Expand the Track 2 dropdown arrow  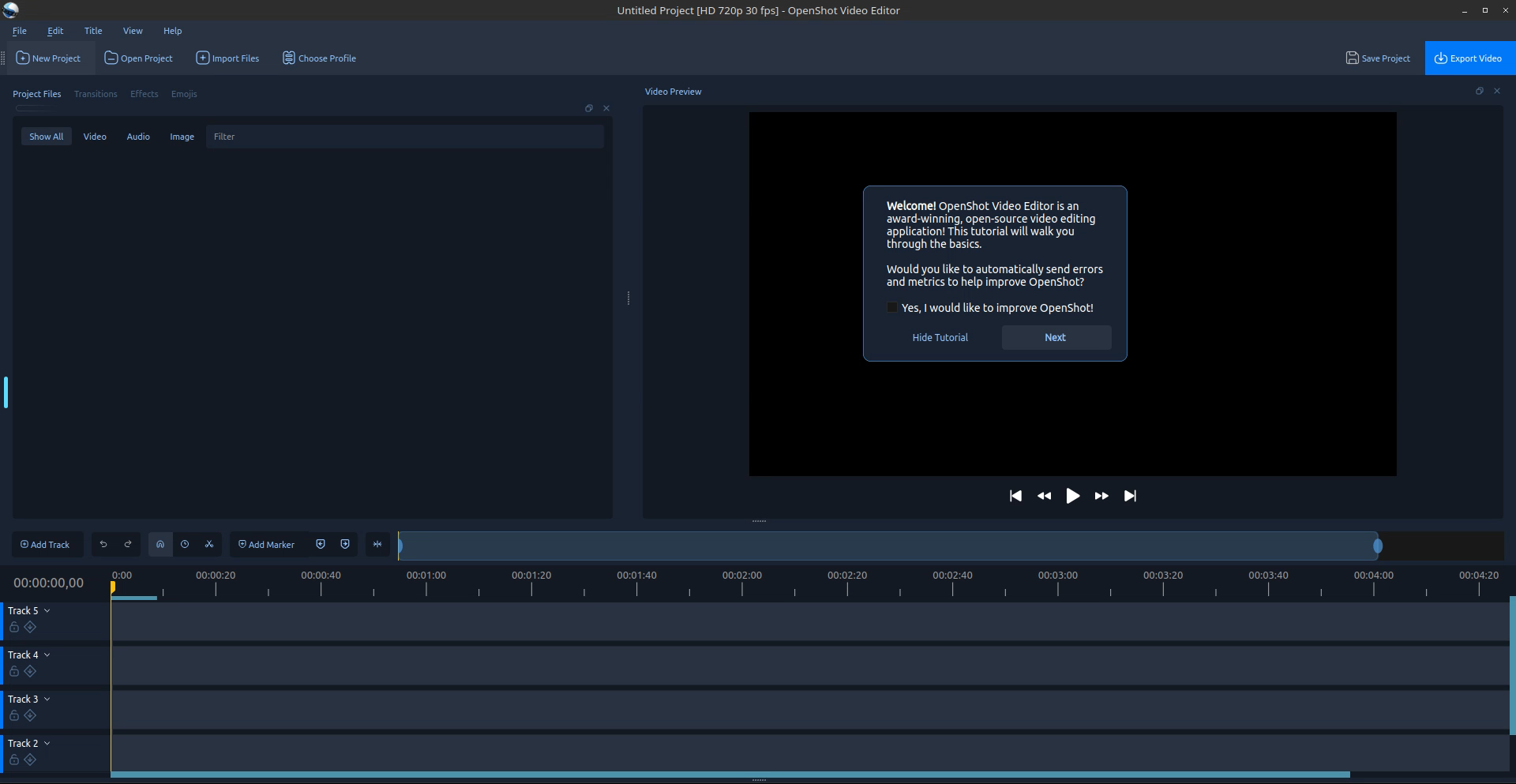point(47,743)
